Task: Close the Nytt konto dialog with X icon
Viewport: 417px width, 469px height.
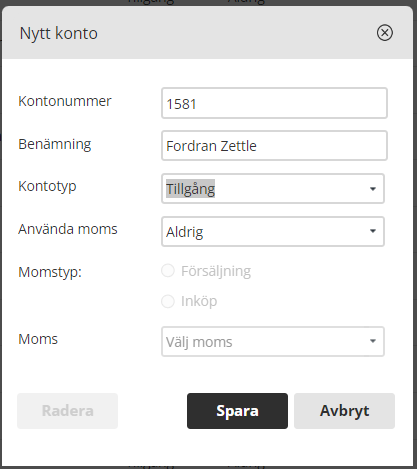Action: click(x=385, y=33)
